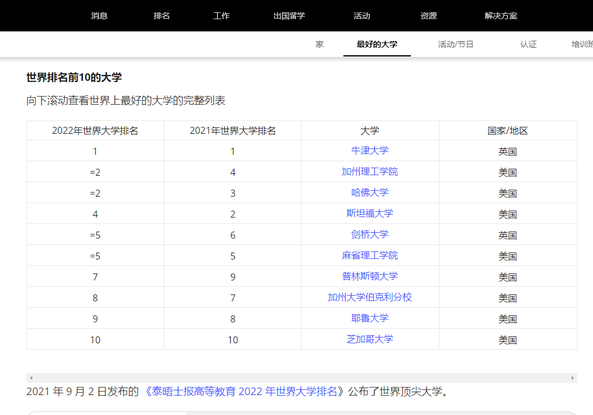Image resolution: width=593 pixels, height=415 pixels.
Task: Open the 麻省理工学院 link
Action: pyautogui.click(x=370, y=255)
